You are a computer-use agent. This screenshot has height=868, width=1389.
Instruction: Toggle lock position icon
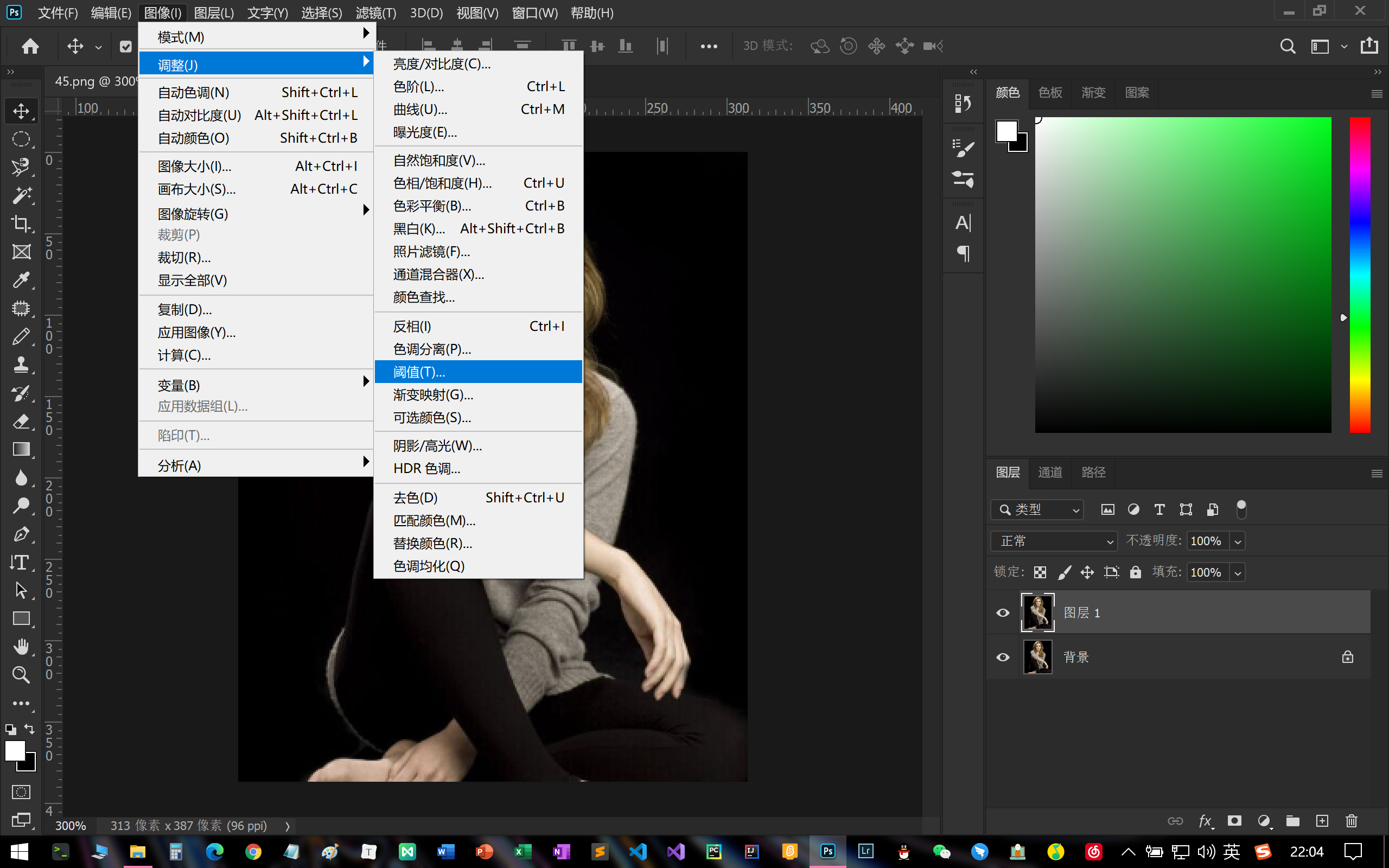pos(1087,572)
